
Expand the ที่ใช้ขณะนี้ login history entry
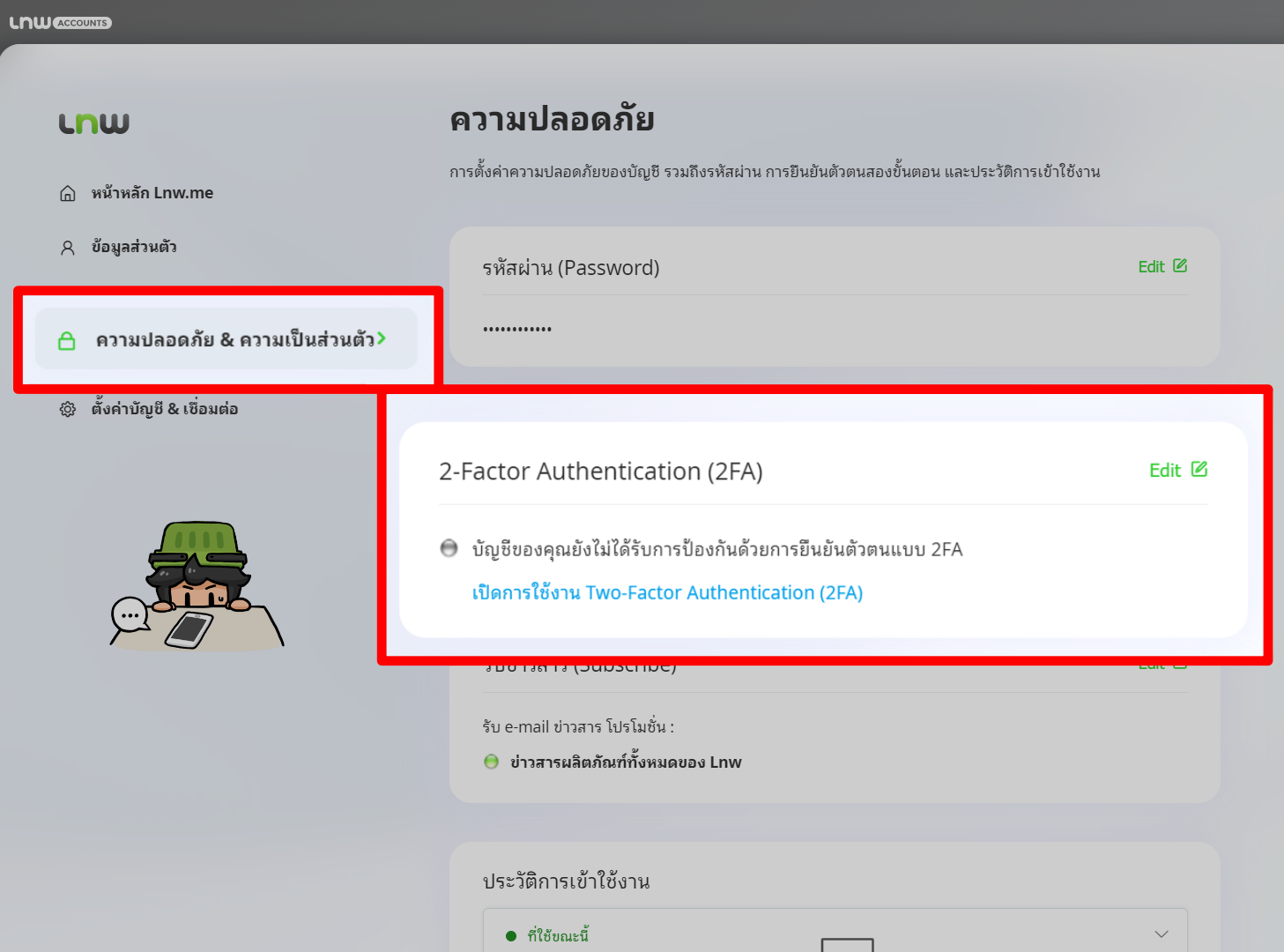pos(558,936)
